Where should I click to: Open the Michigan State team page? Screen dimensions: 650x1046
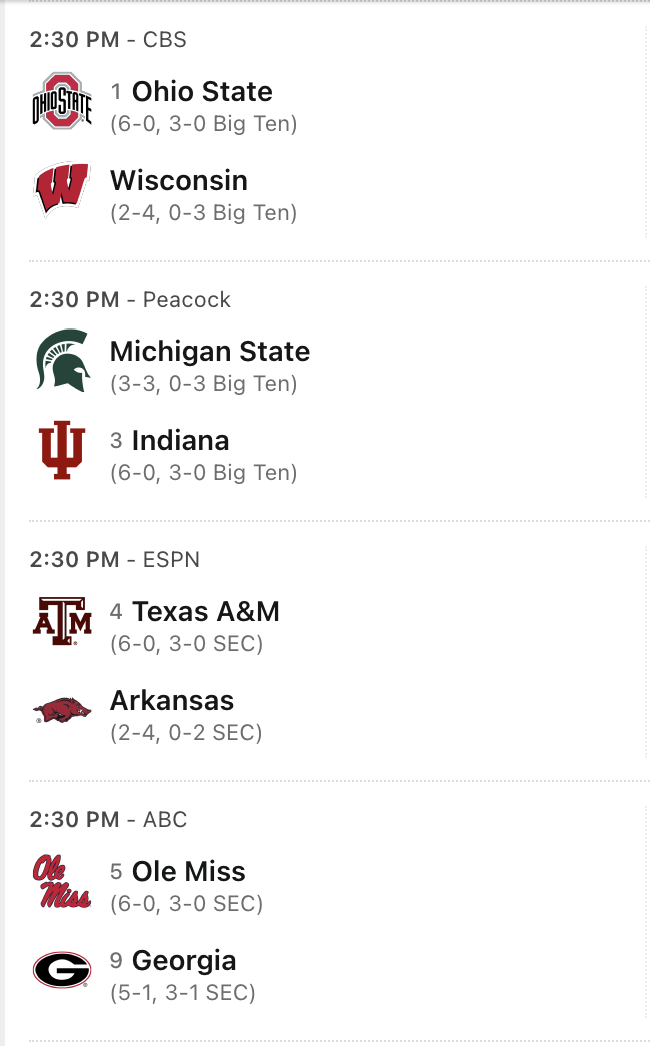210,351
